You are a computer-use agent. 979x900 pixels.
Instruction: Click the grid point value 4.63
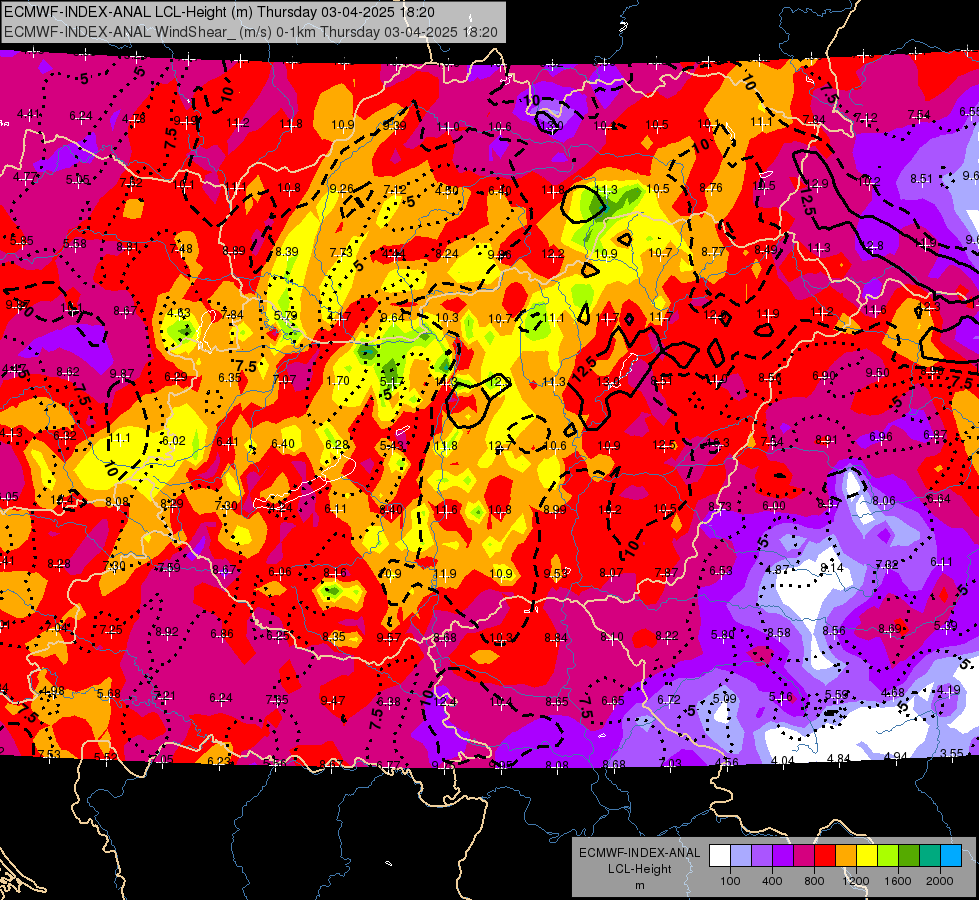pos(179,313)
